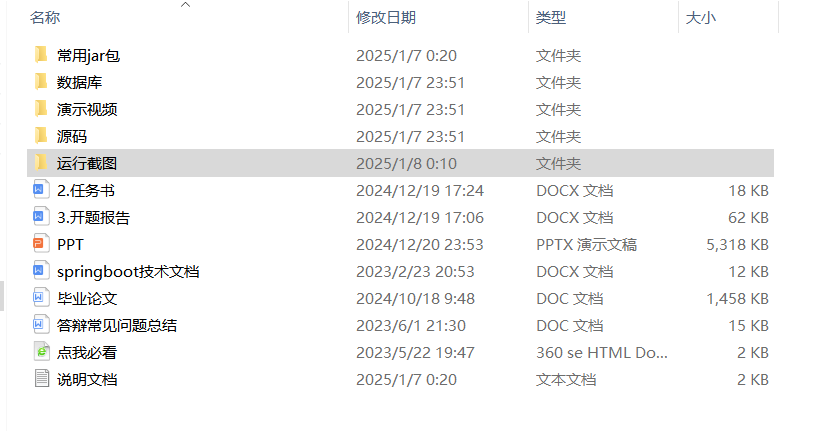Sort files by 名称 column header
The height and width of the screenshot is (431, 819).
tap(45, 17)
